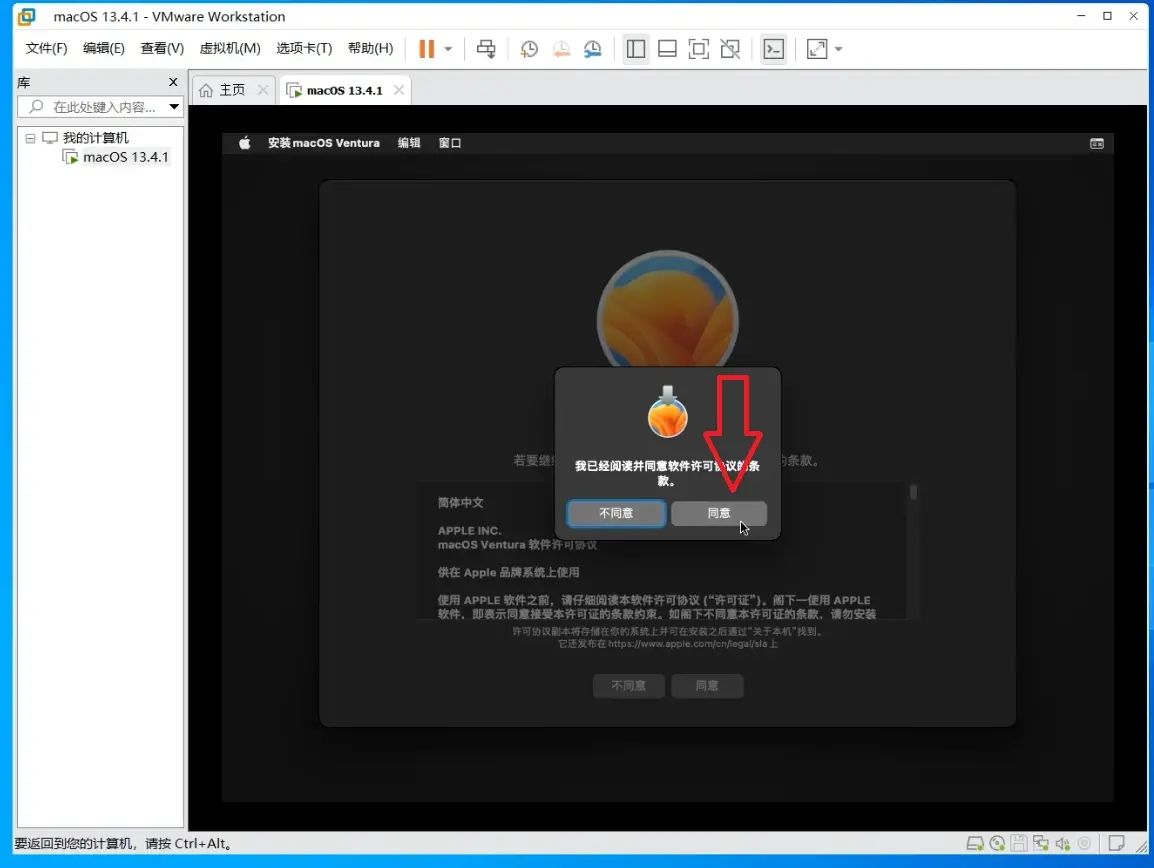The image size is (1154, 868).
Task: Click the APPLE INC. heading in the license
Action: [470, 530]
